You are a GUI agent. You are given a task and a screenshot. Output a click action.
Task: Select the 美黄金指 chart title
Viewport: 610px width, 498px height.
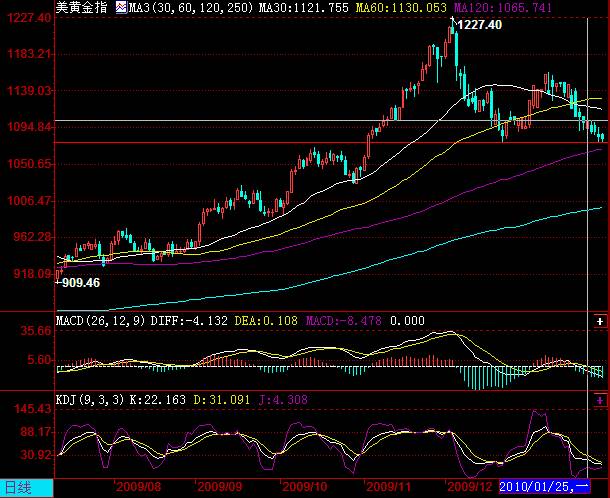coord(81,7)
